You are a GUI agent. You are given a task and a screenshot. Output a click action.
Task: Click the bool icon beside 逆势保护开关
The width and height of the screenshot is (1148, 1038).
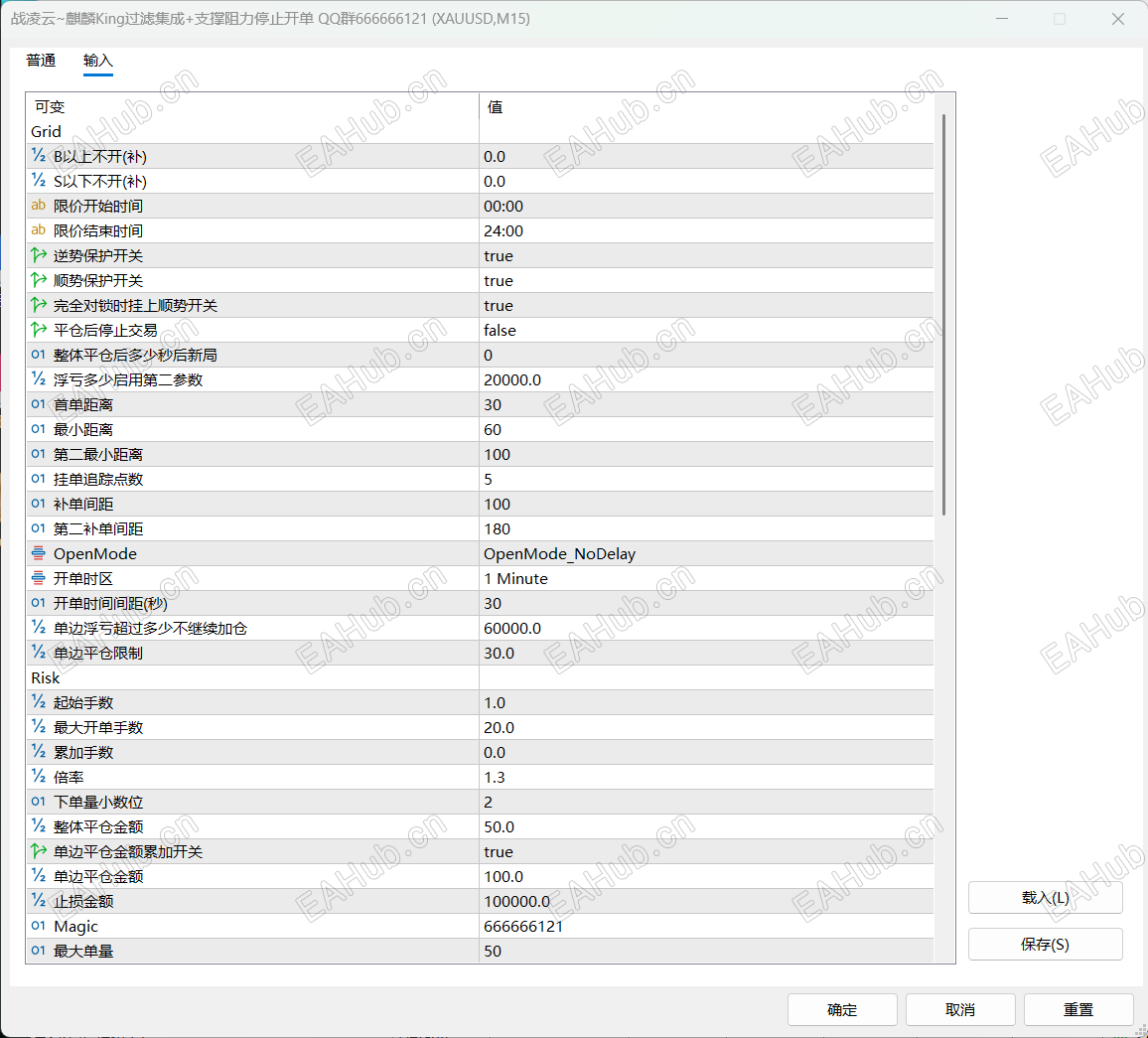coord(38,255)
